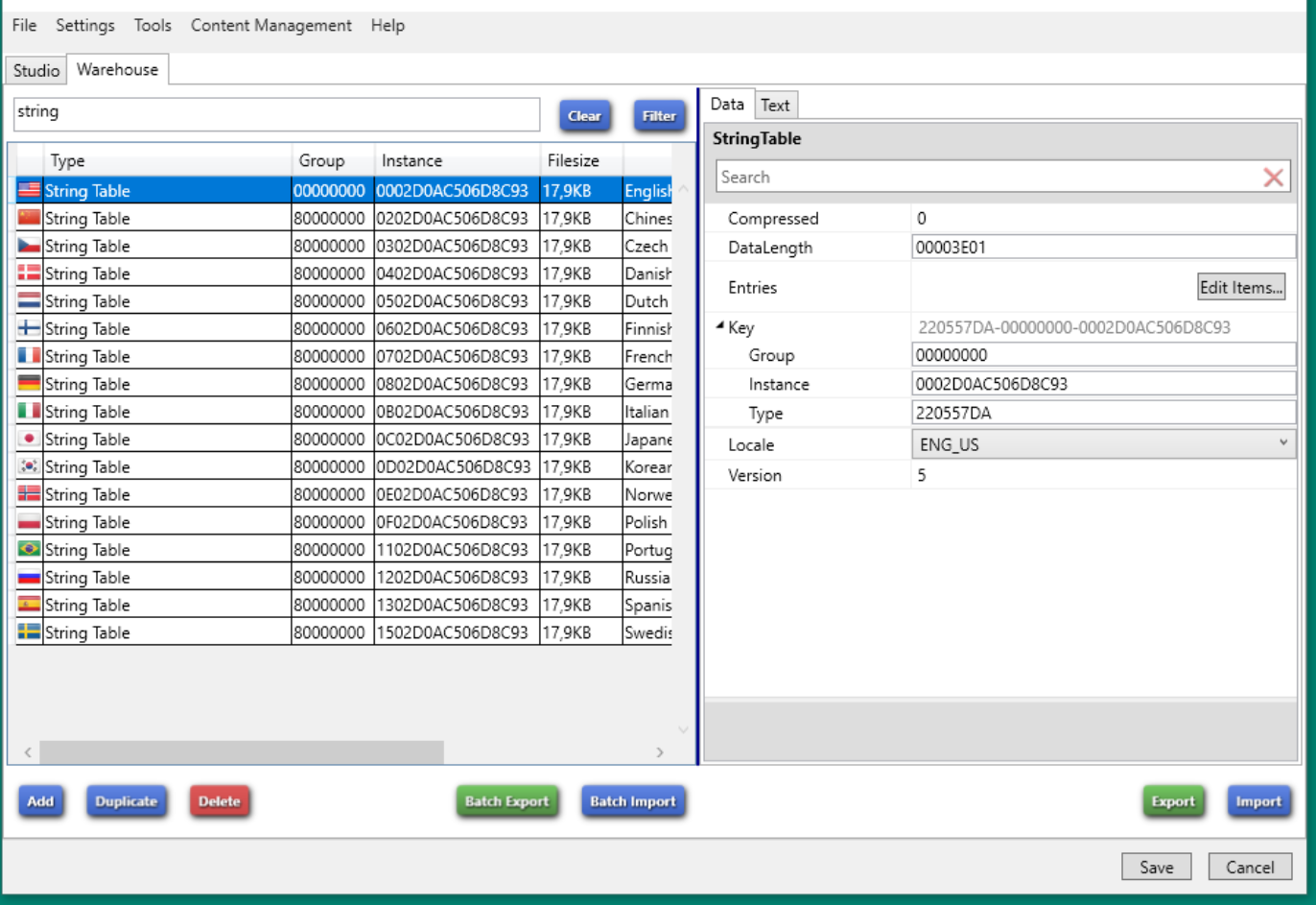Click the Save button
This screenshot has height=905, width=1316.
(x=1156, y=867)
